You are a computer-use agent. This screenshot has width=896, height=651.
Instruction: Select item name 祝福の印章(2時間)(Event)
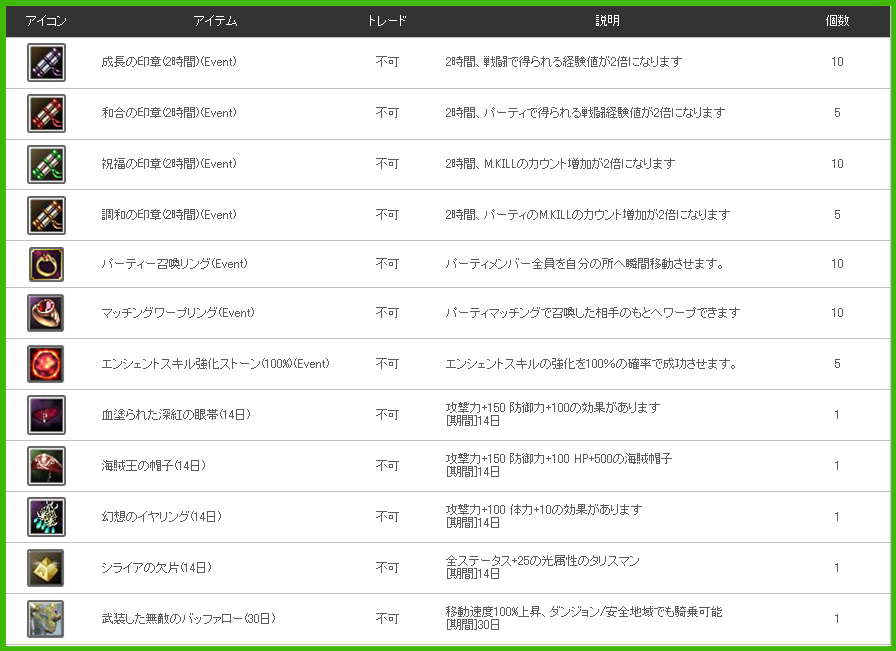click(x=169, y=163)
